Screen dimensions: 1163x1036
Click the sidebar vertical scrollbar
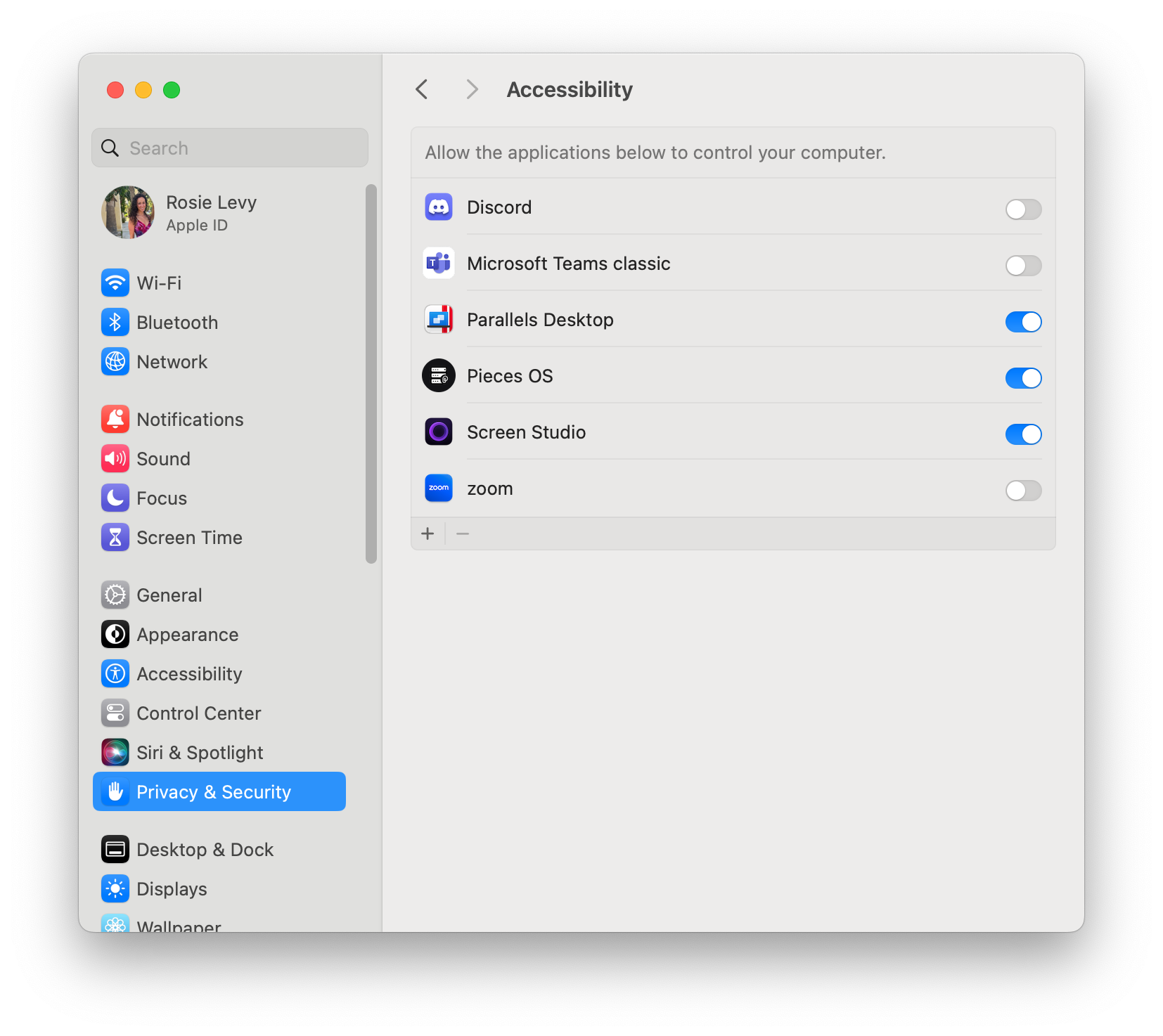click(371, 373)
